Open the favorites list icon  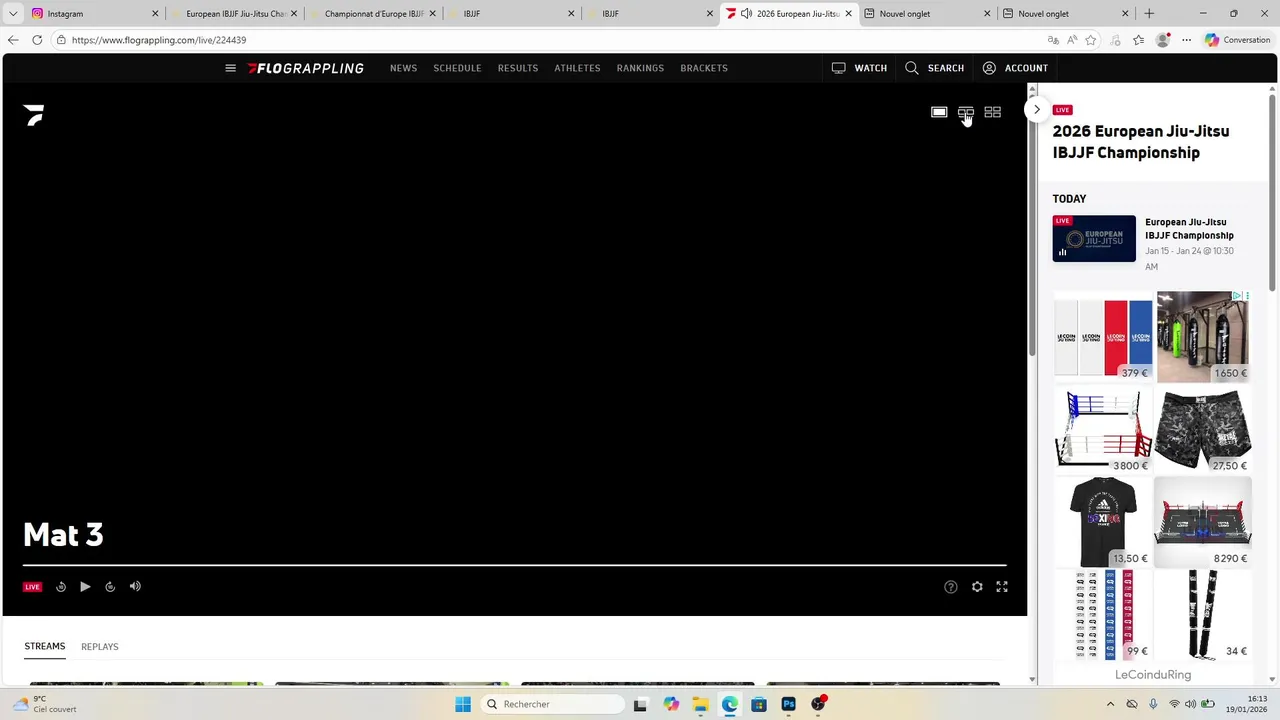tap(1139, 40)
